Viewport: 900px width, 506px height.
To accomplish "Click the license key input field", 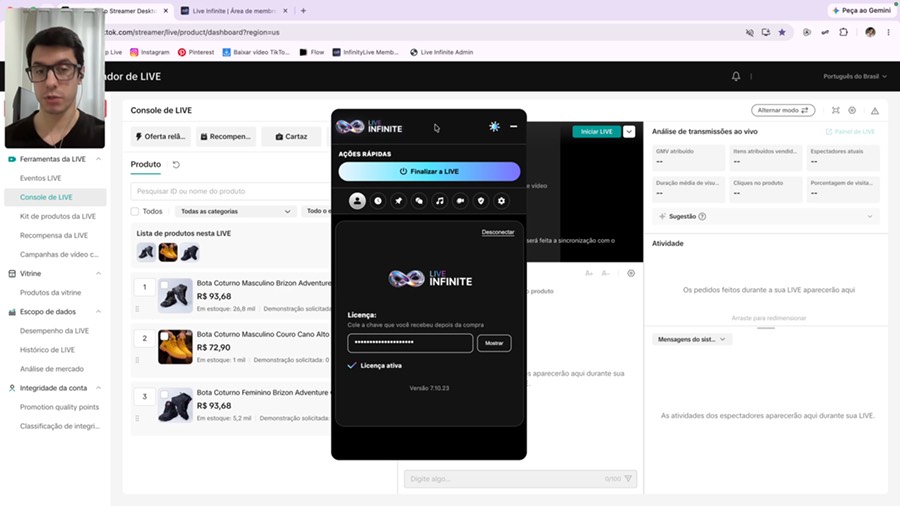I will tap(410, 343).
